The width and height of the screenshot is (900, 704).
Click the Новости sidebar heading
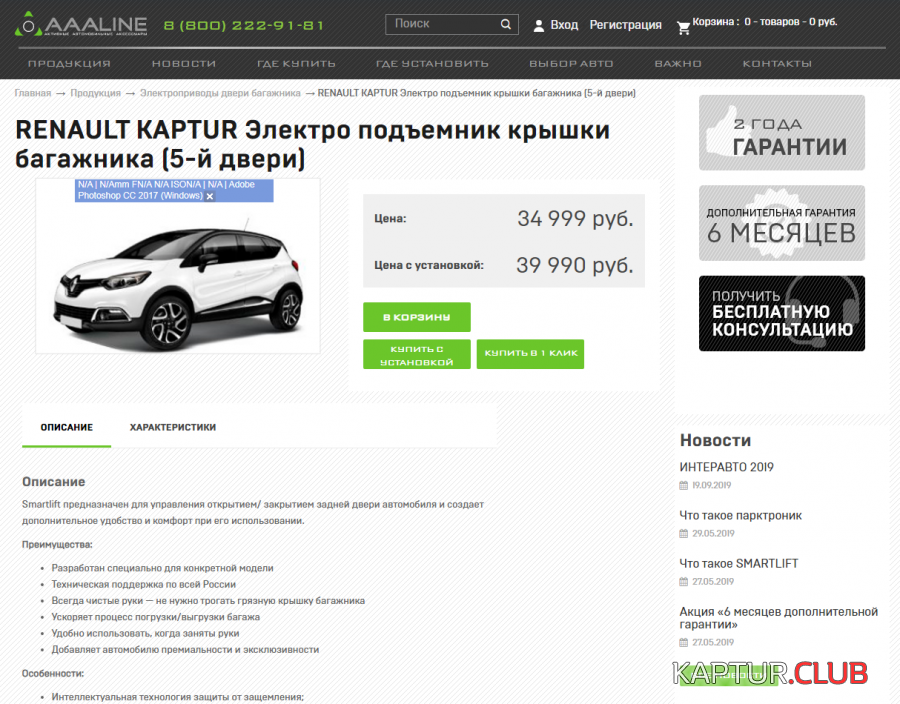(715, 440)
